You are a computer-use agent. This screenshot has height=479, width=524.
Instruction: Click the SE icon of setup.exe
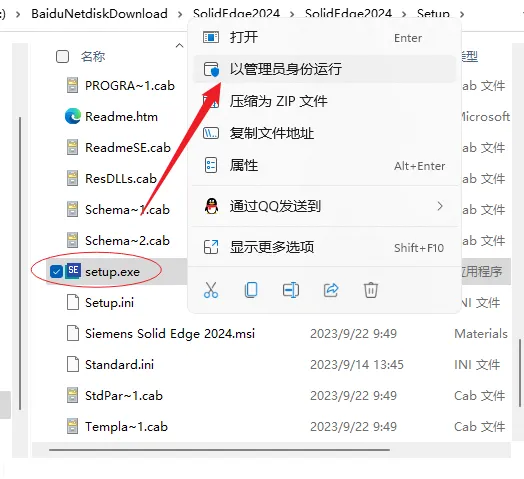[73, 271]
